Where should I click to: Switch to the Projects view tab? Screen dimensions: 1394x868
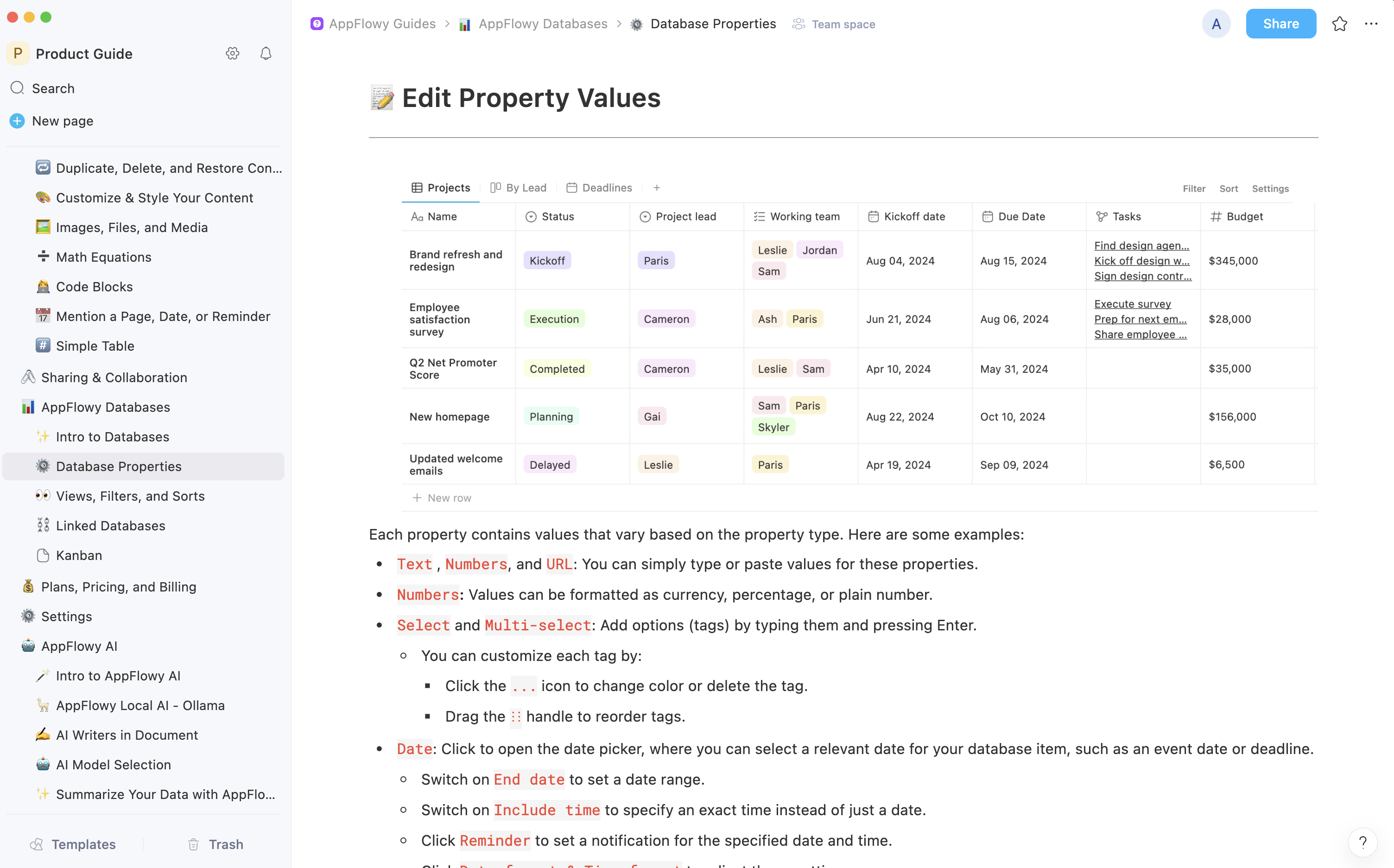(441, 188)
